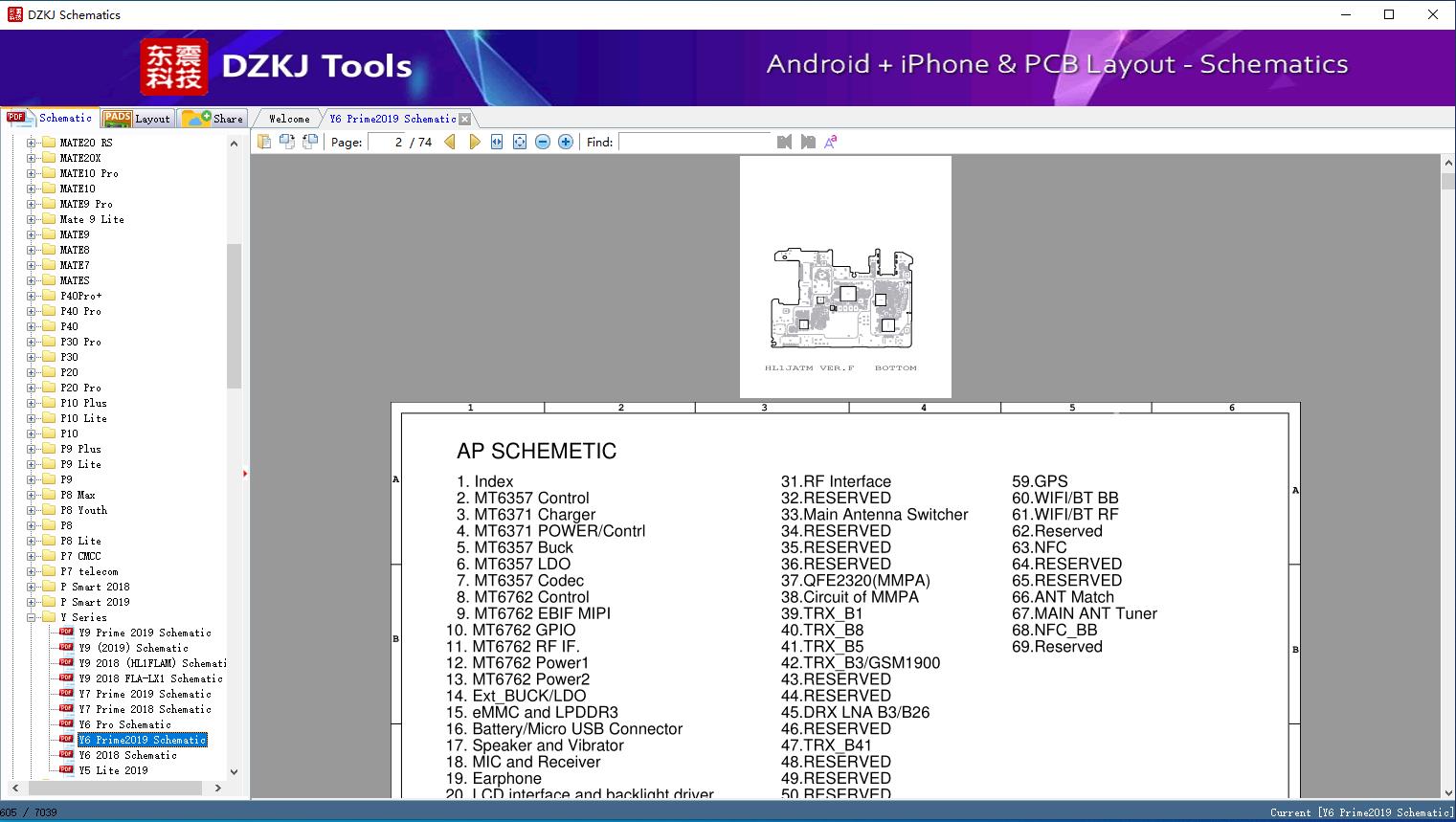This screenshot has height=822, width=1456.
Task: Select Y6 Prime2019 Schematic in the tree
Action: tap(142, 740)
